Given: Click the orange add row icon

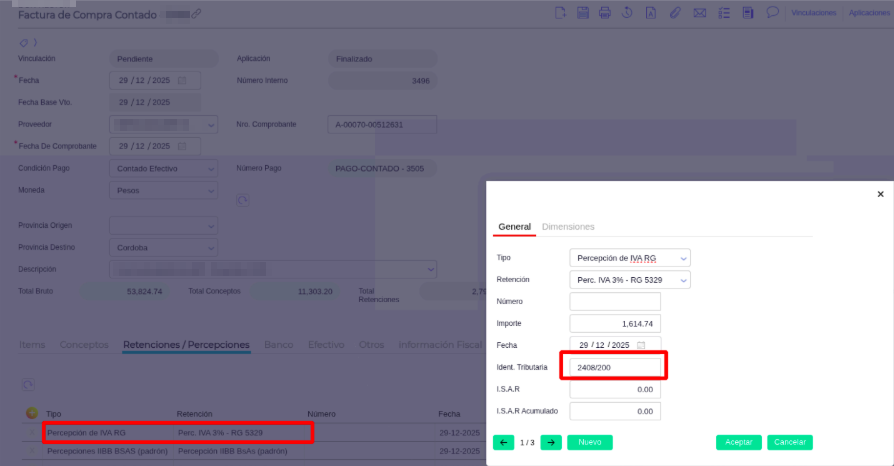Looking at the screenshot, I should (x=32, y=413).
